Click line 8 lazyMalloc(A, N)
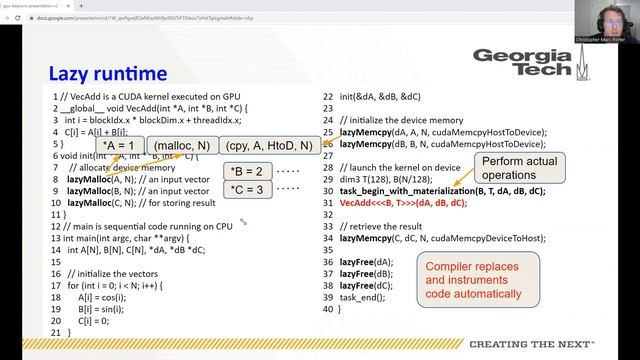Screen dimensions: 640x360 (139, 179)
